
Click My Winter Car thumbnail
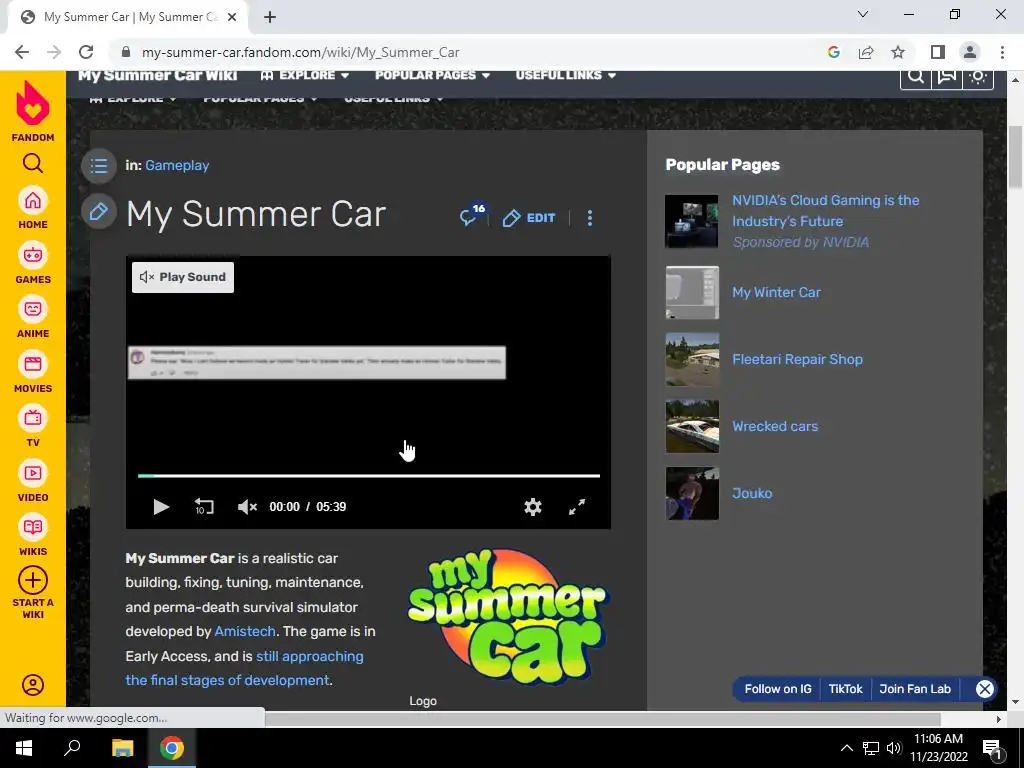click(692, 293)
